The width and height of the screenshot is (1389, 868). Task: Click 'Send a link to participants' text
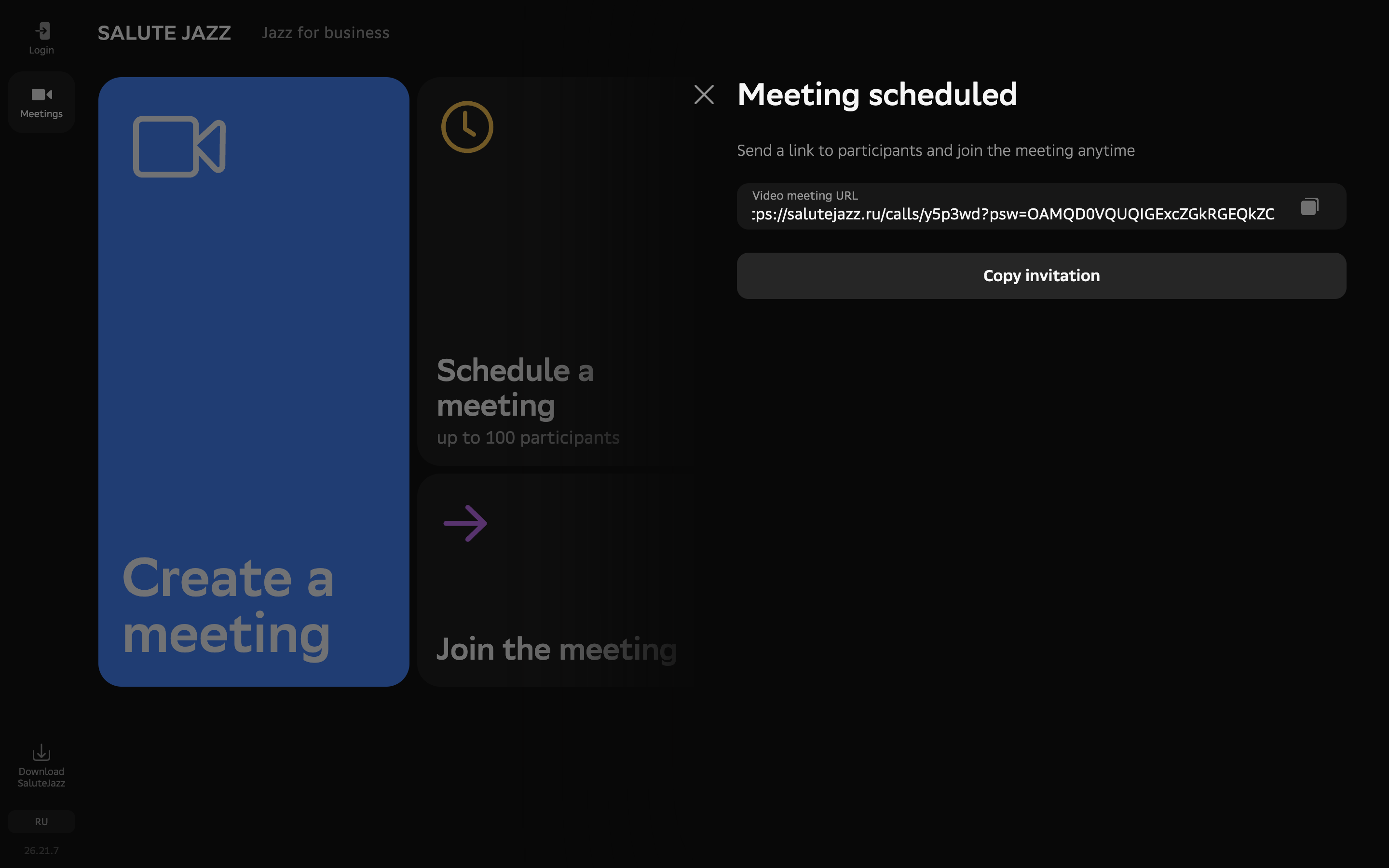click(936, 150)
